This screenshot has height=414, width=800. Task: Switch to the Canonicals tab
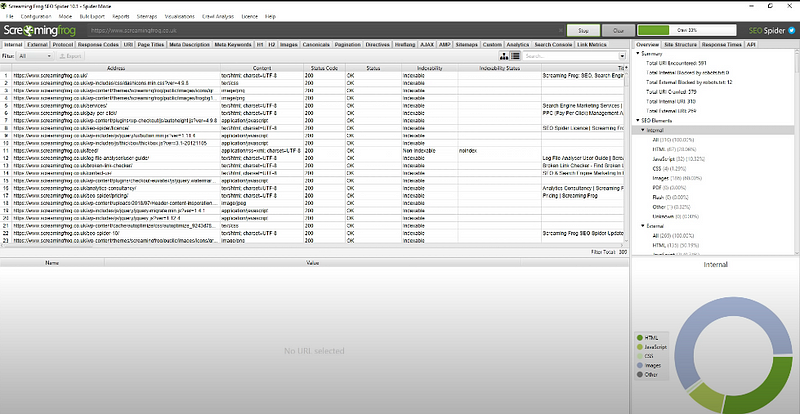point(316,45)
